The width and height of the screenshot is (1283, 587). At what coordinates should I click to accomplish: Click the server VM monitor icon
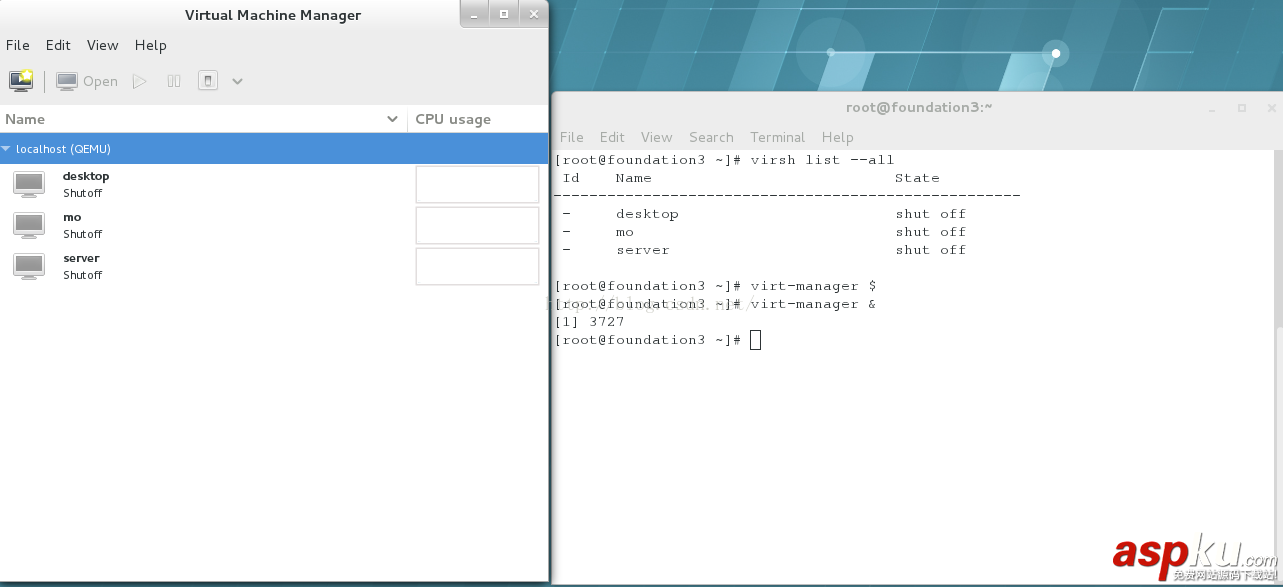point(29,266)
